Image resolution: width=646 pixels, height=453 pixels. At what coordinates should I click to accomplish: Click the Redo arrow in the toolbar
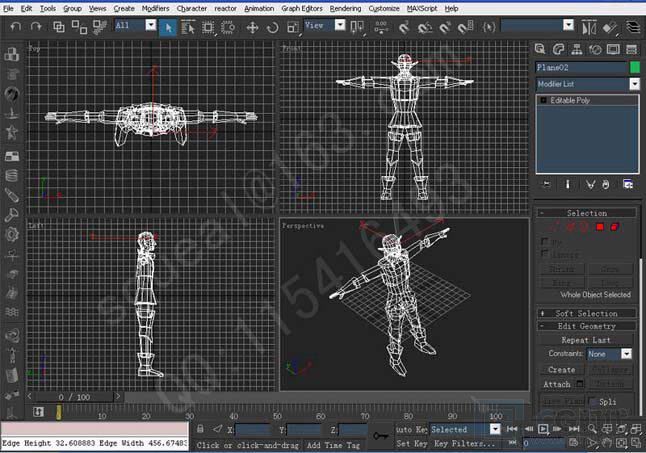[x=36, y=27]
